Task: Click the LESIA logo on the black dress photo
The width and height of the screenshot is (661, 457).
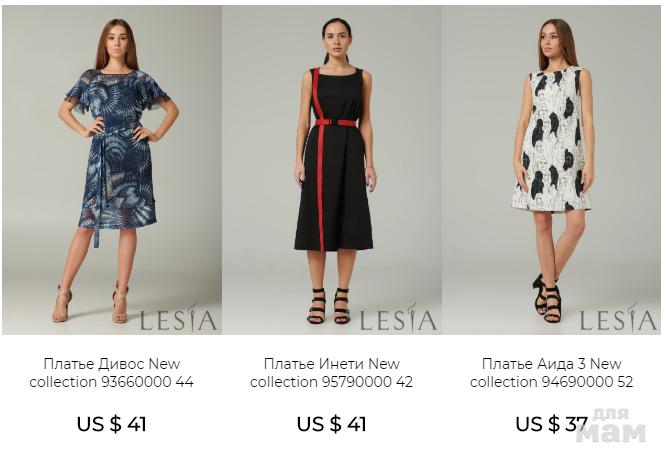Action: click(x=398, y=318)
